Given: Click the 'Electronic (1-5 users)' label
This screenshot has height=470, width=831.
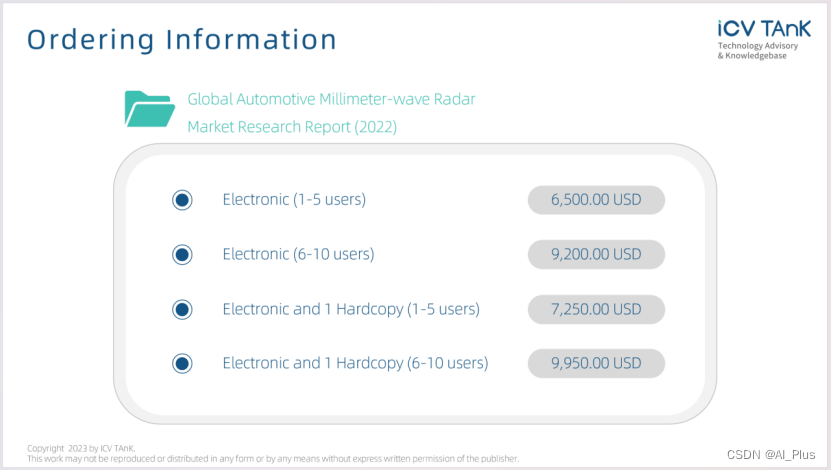Looking at the screenshot, I should [x=294, y=200].
